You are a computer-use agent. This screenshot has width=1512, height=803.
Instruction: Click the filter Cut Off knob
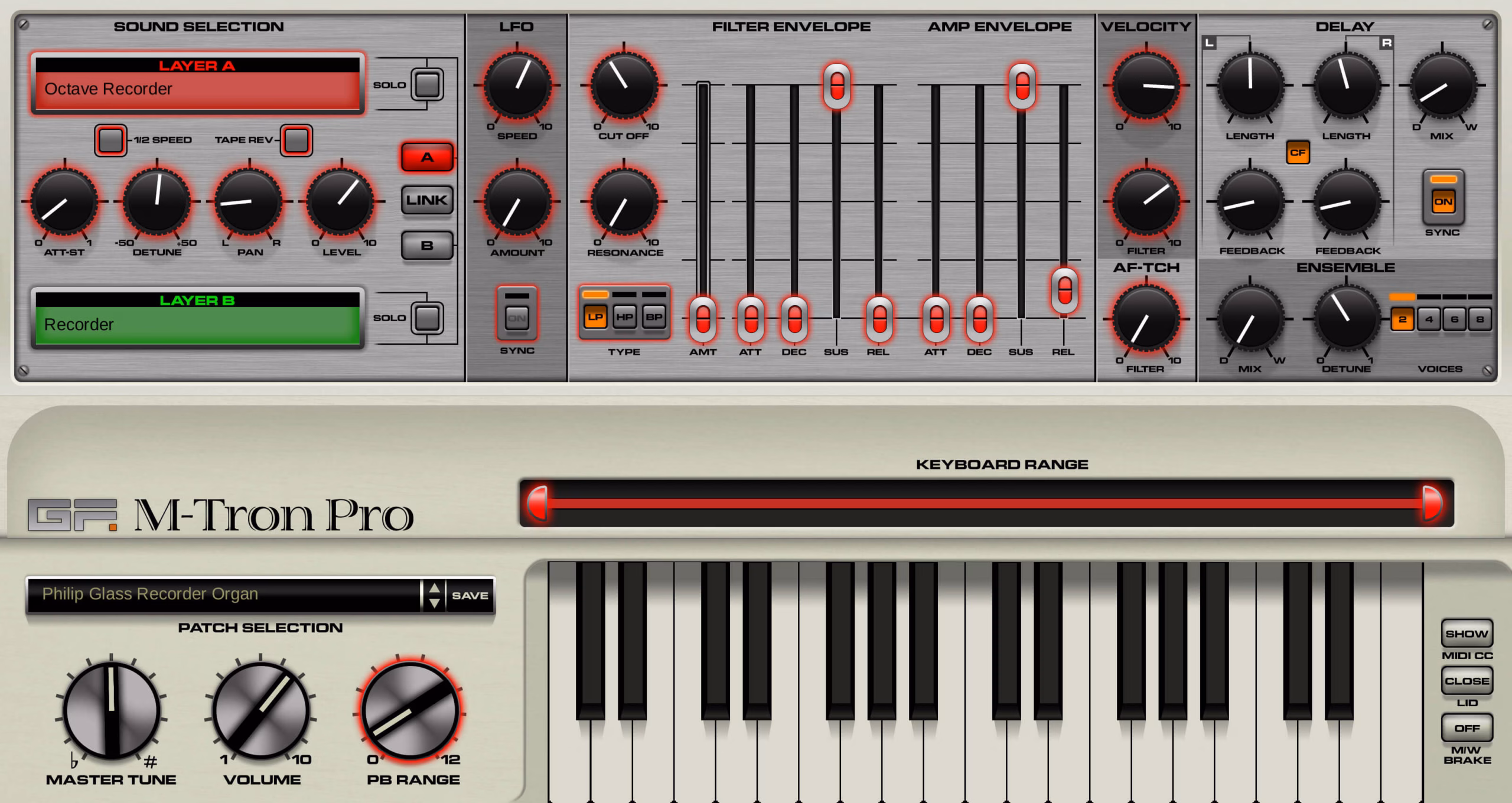(624, 86)
